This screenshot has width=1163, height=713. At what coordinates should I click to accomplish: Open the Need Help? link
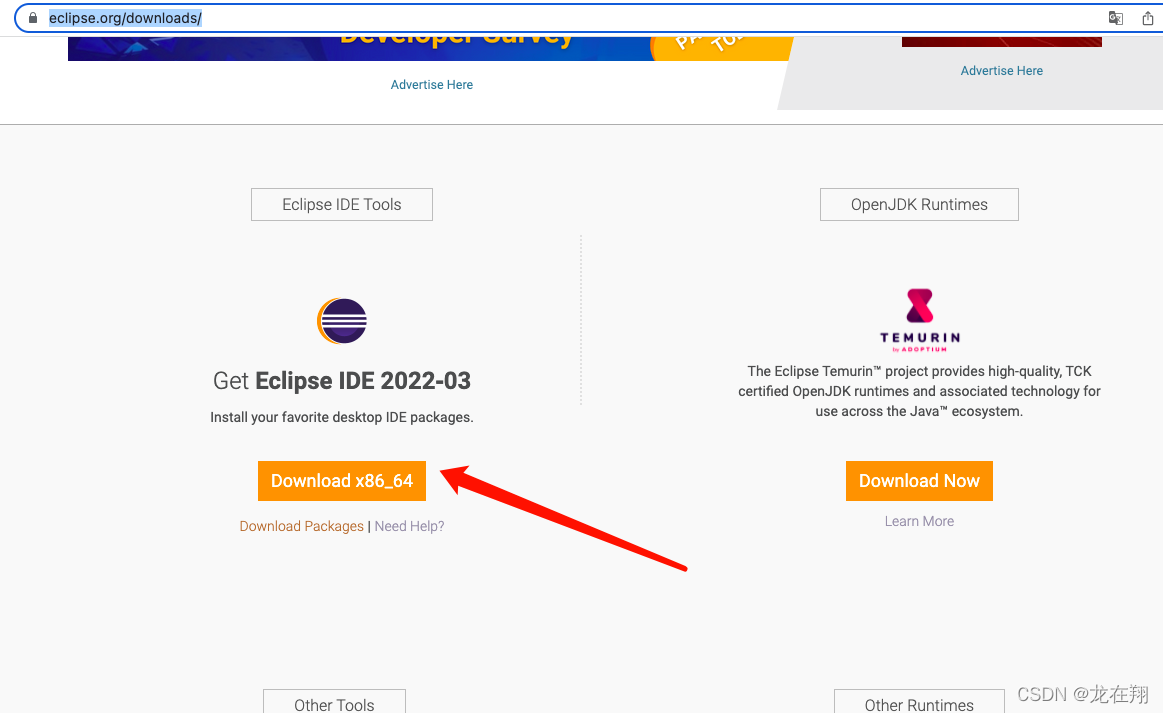pyautogui.click(x=409, y=526)
